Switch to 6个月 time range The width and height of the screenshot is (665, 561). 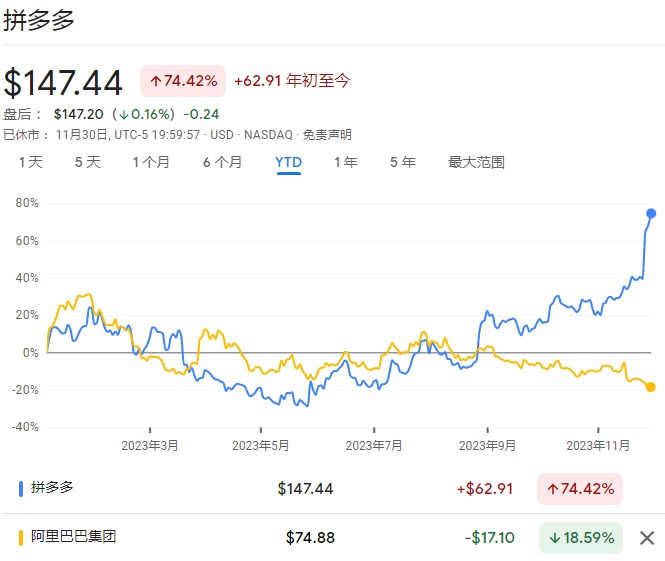pos(222,162)
